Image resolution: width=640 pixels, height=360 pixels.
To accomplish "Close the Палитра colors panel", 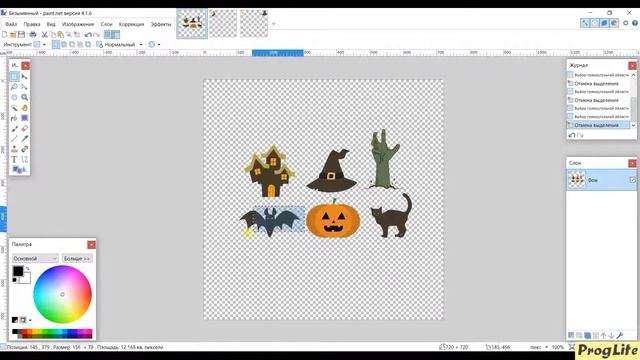I will (91, 244).
